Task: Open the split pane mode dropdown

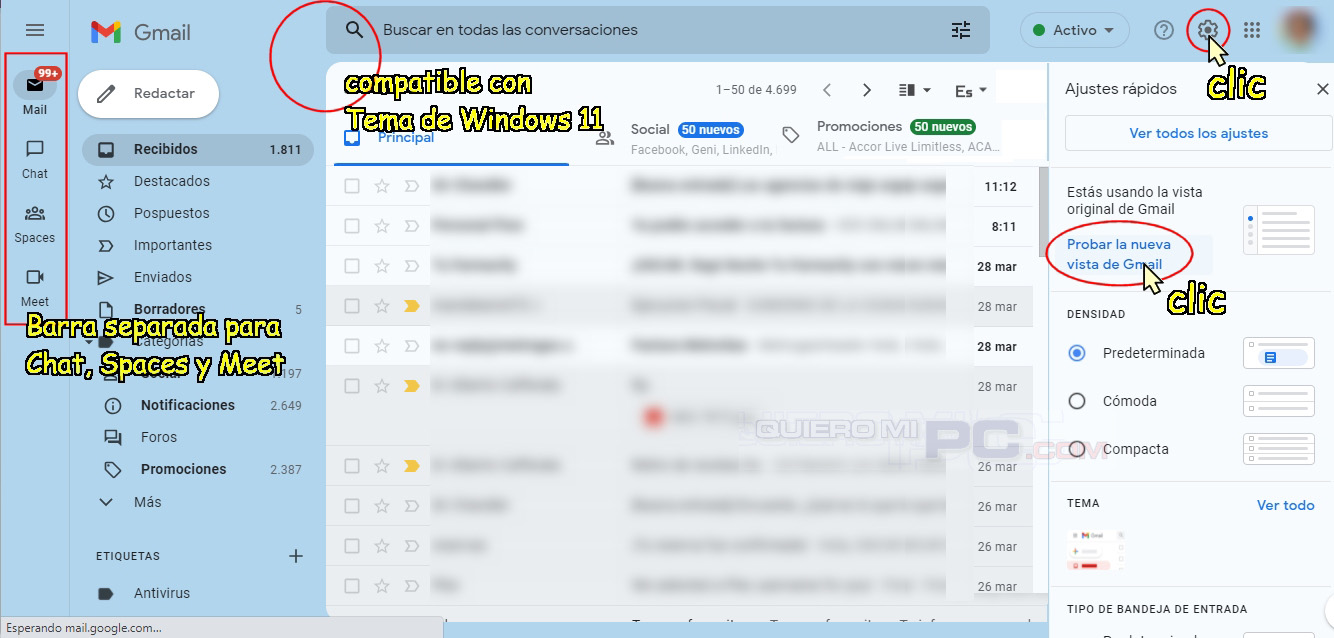Action: [x=915, y=90]
